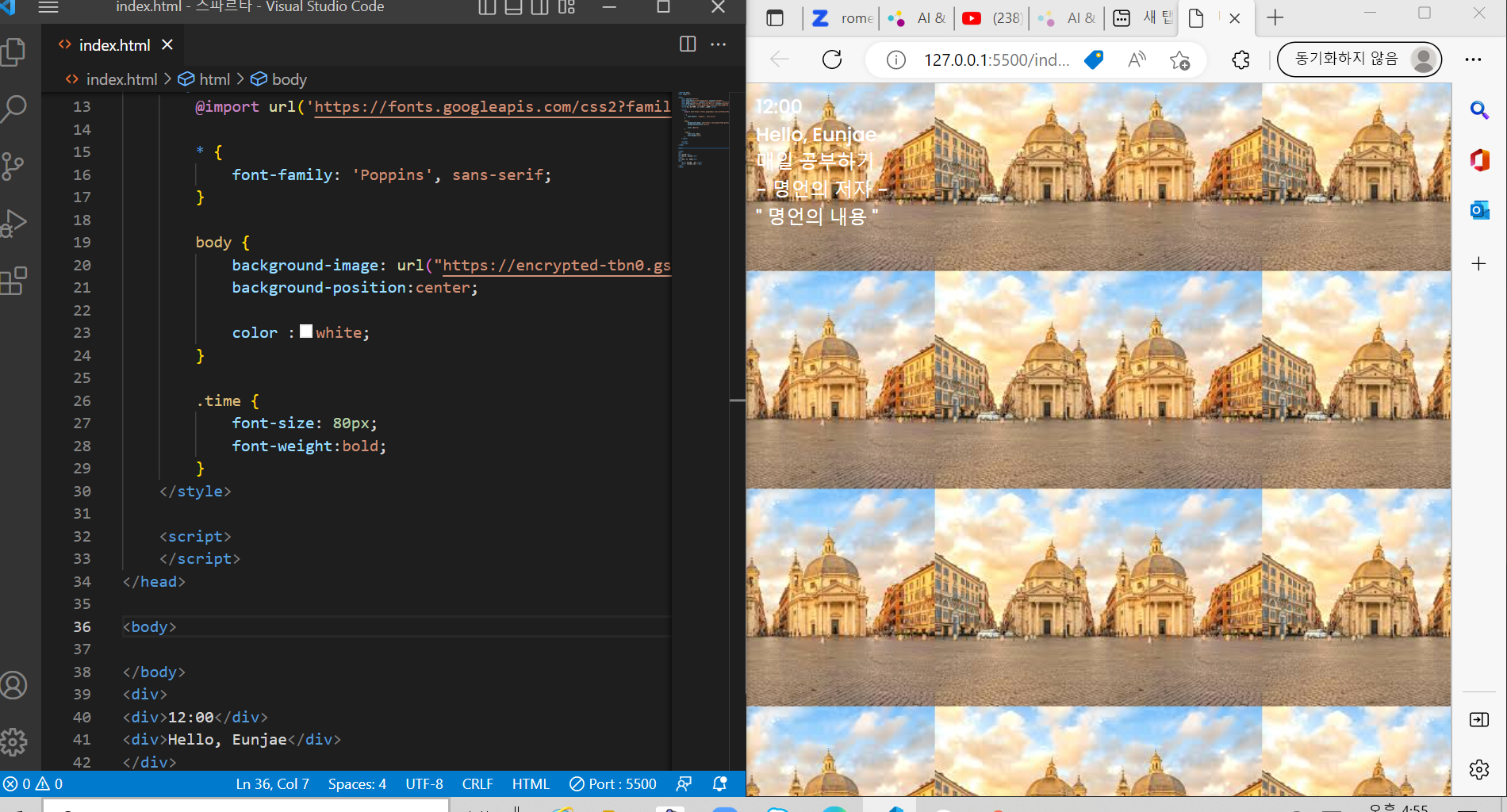Screen dimensions: 1507x812
Task: Toggle the bottom panel layout
Action: [x=513, y=7]
